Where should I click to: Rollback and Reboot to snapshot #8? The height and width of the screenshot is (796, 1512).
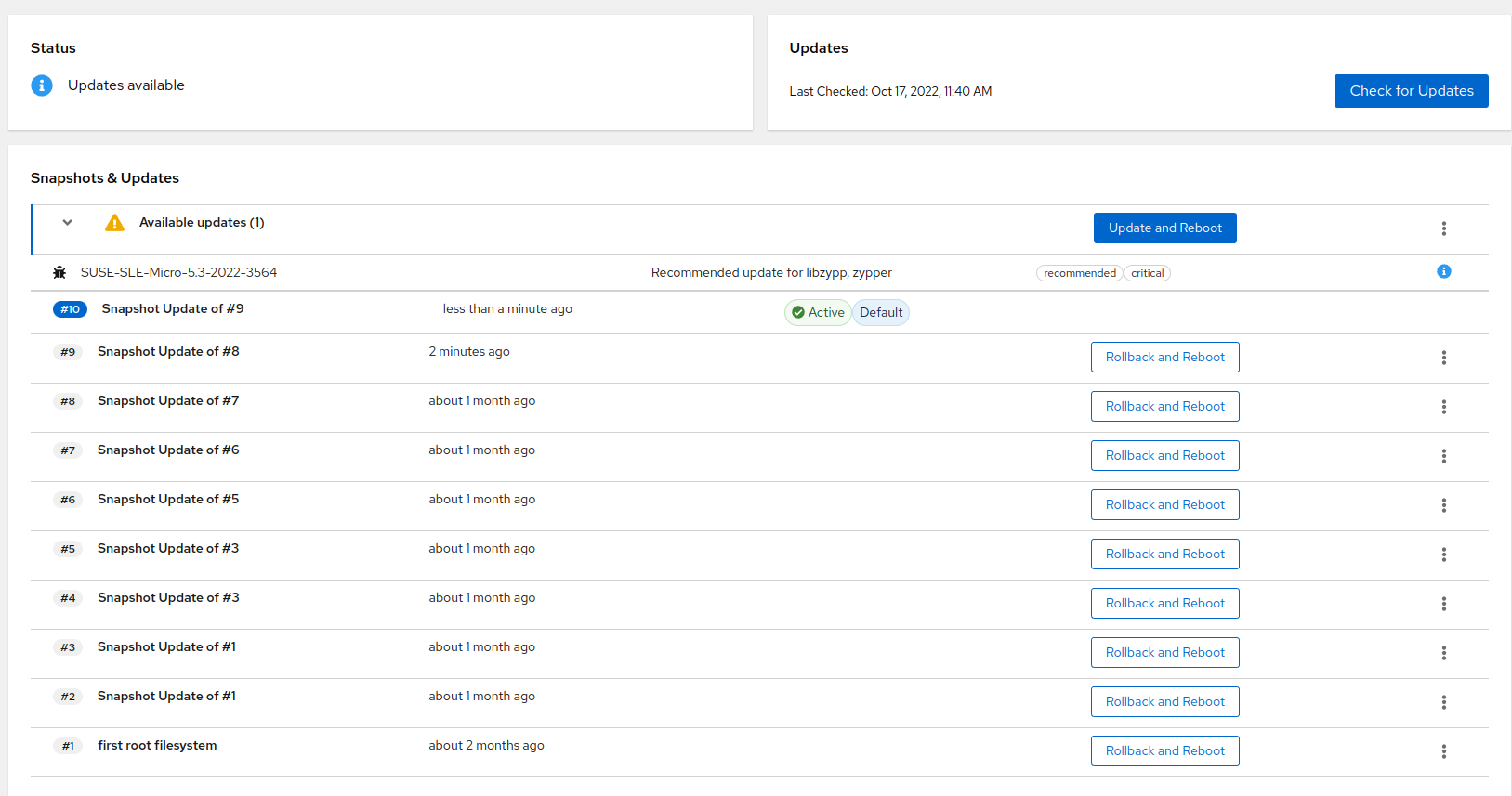click(1165, 407)
